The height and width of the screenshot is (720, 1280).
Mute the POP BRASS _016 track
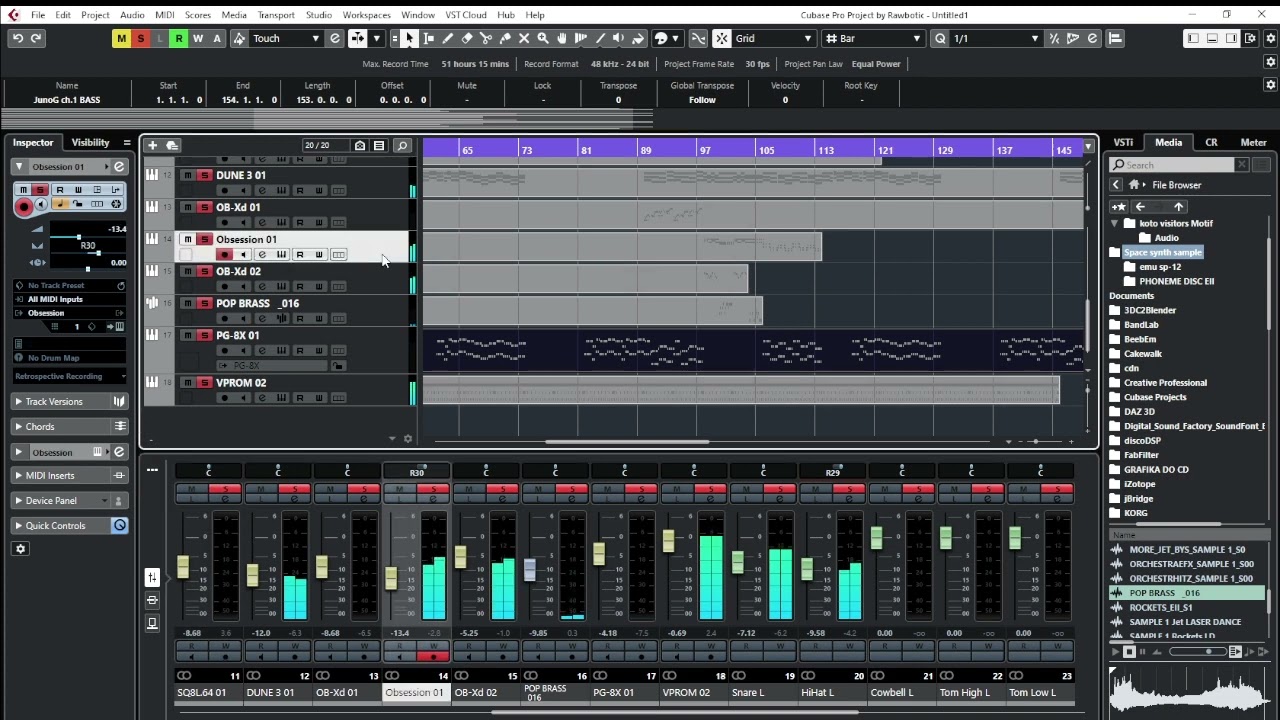[187, 303]
